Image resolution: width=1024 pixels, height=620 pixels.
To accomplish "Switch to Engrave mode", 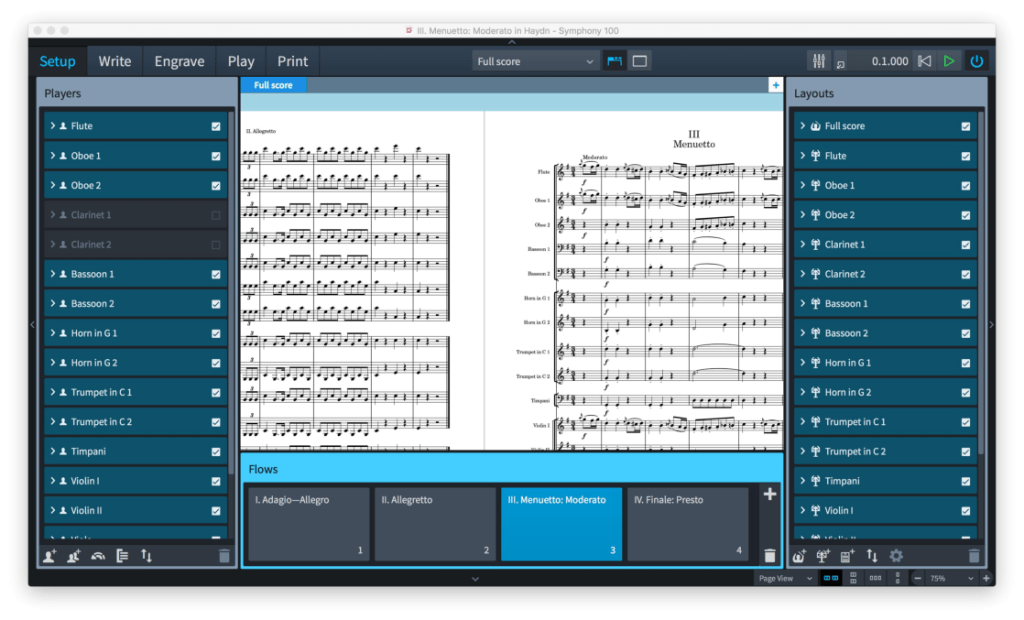I will coord(179,61).
